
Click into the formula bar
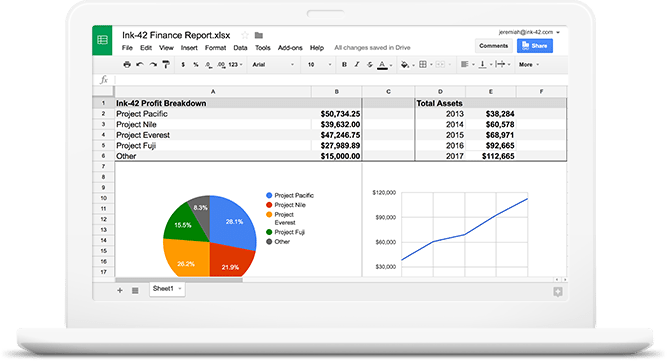tap(340, 80)
